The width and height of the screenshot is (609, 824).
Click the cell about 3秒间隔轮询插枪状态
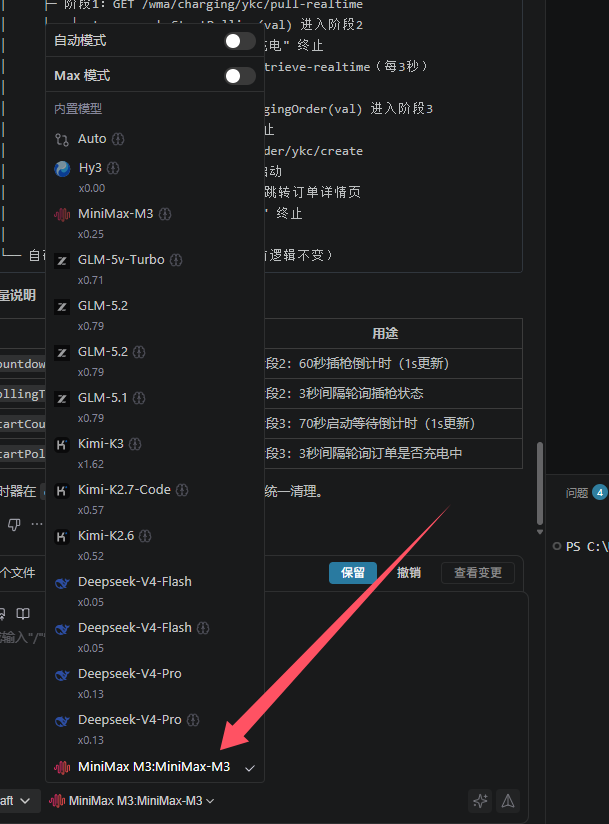[394, 393]
